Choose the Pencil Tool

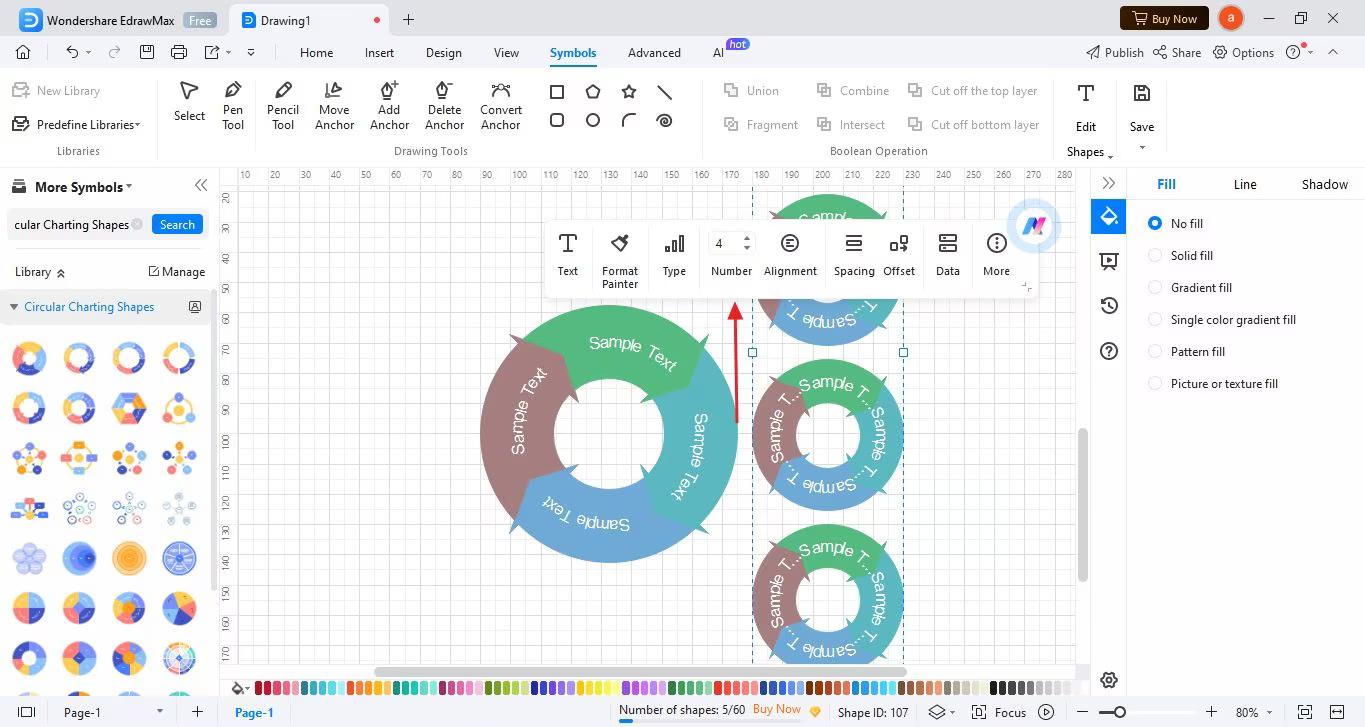coord(283,105)
